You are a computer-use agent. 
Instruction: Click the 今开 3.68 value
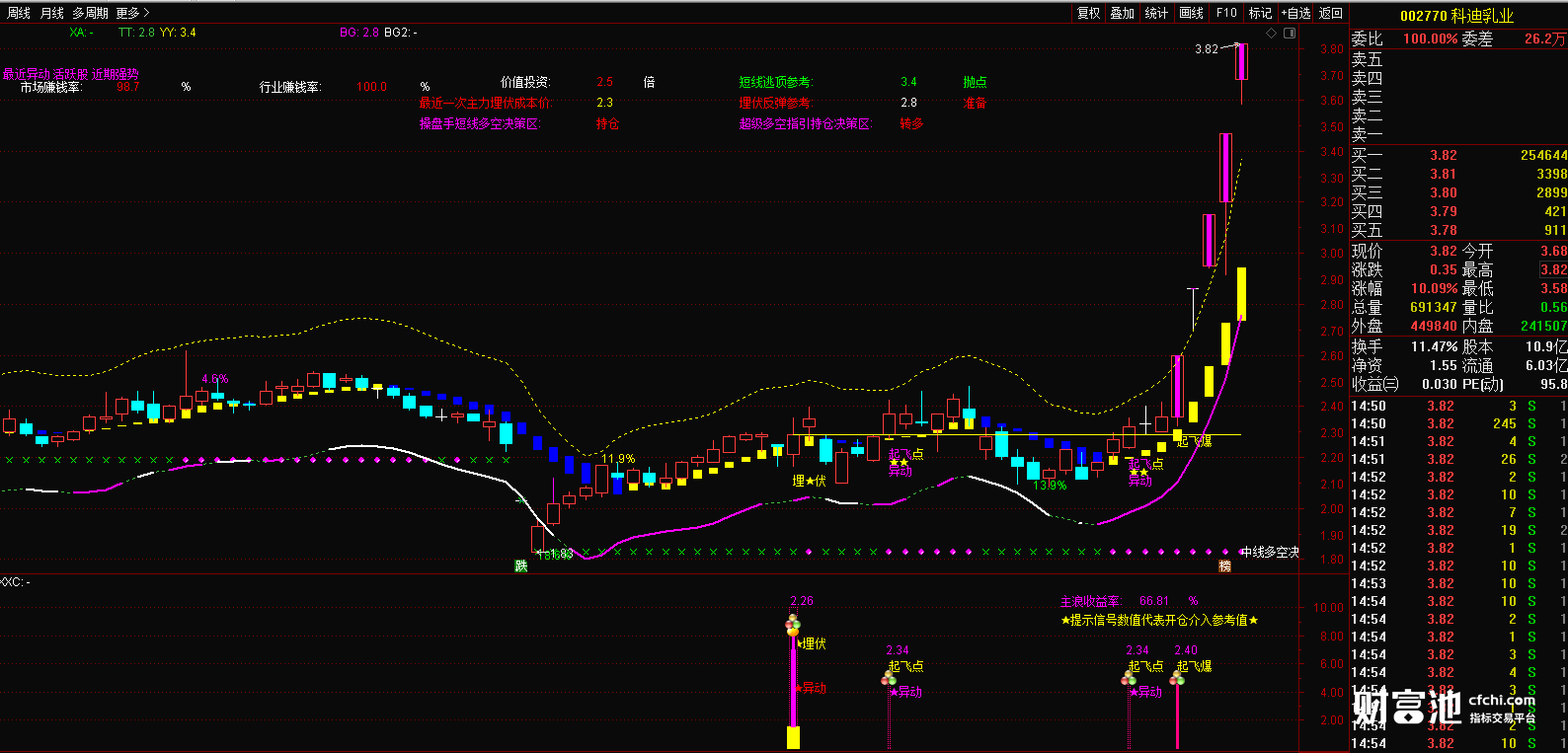1554,251
